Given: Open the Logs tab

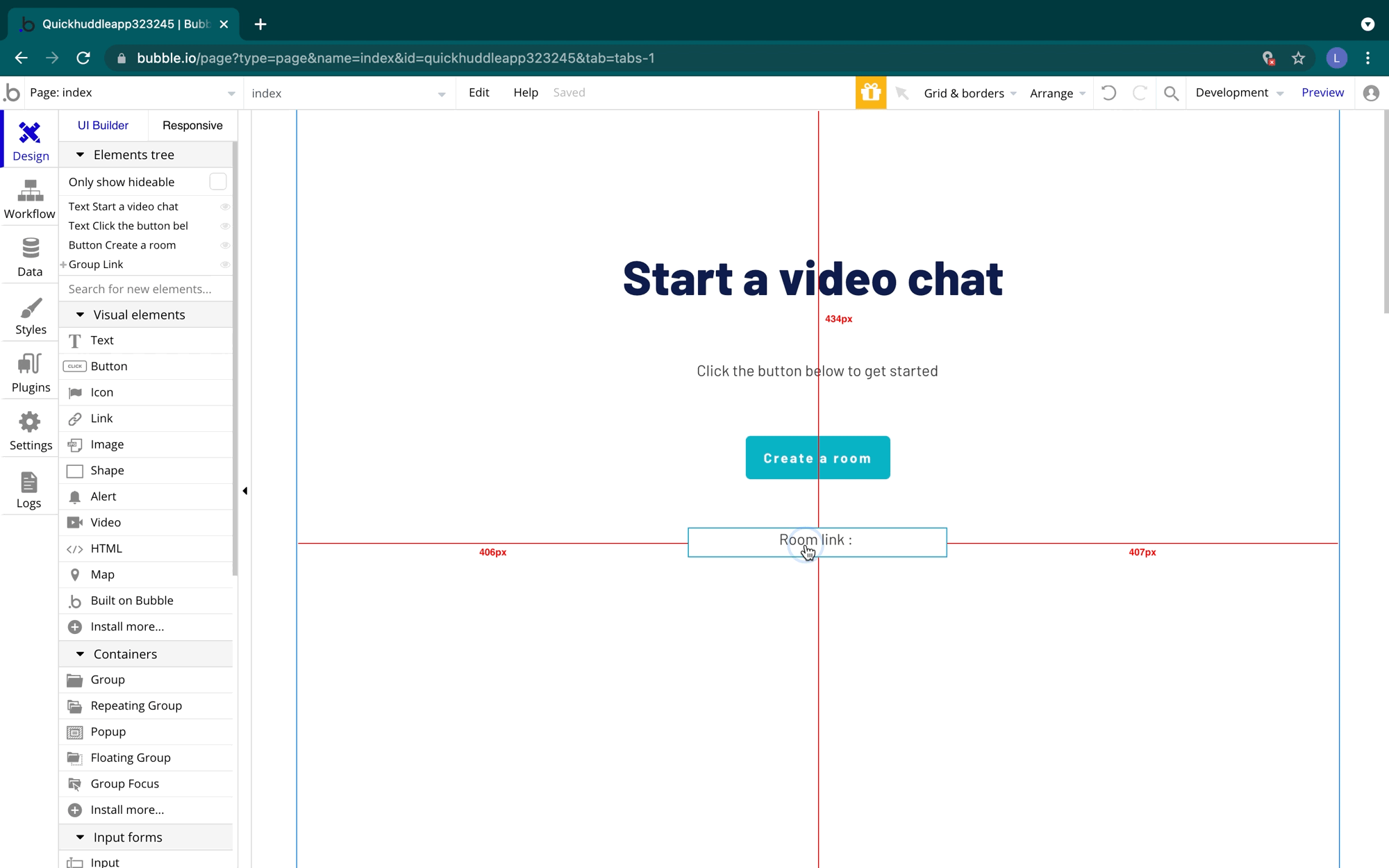Looking at the screenshot, I should pos(30,489).
